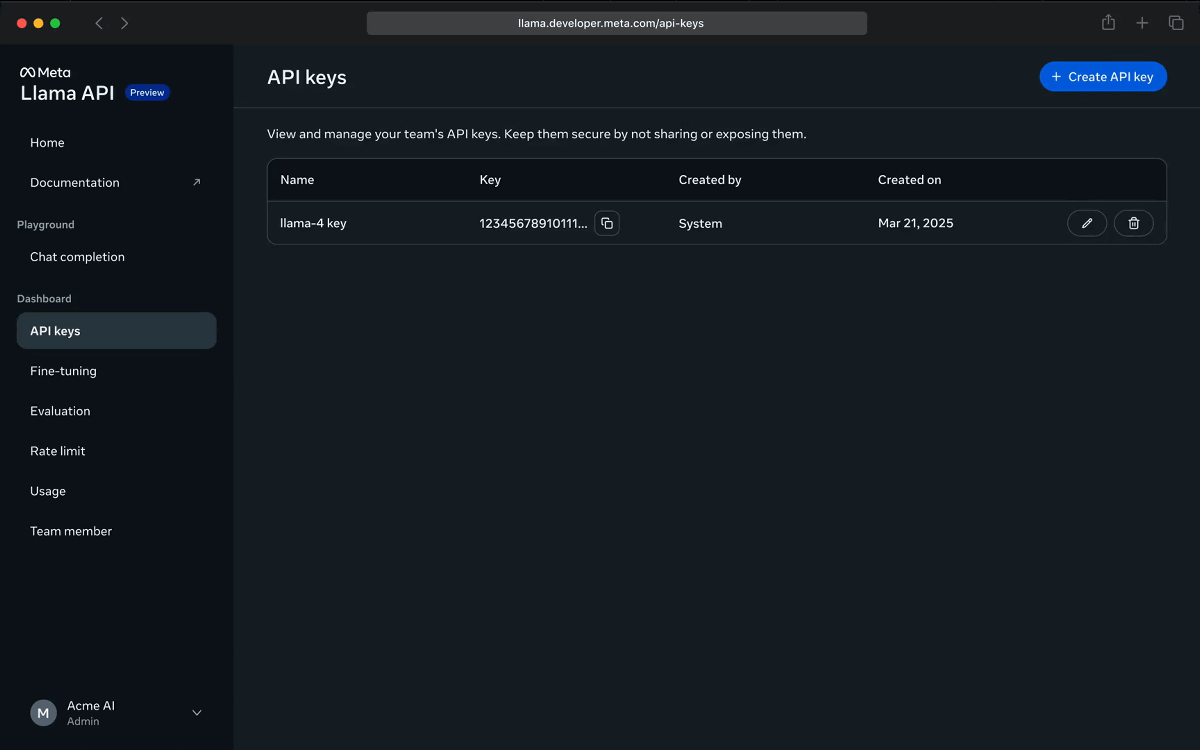Viewport: 1200px width, 750px height.
Task: Click the Acme AI avatar icon
Action: [43, 713]
